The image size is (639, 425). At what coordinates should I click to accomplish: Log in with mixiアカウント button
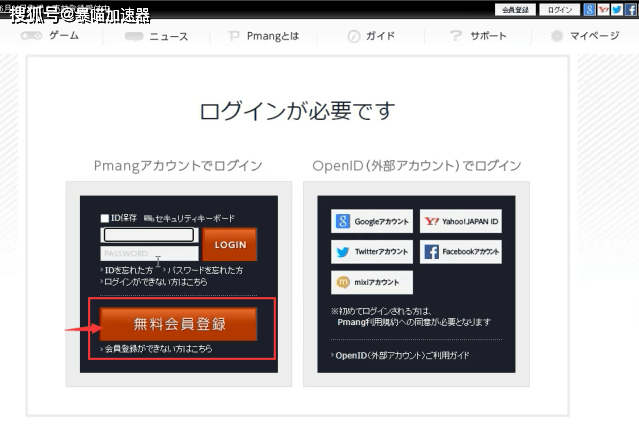point(372,282)
